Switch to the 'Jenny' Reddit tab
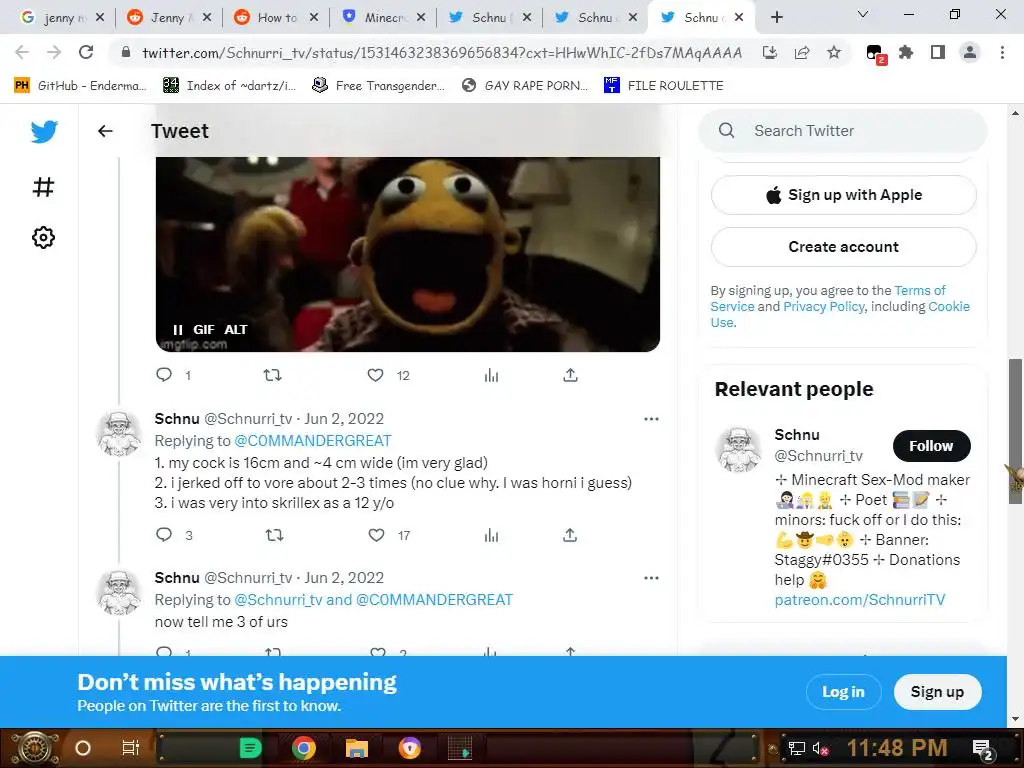The height and width of the screenshot is (768, 1024). tap(167, 18)
